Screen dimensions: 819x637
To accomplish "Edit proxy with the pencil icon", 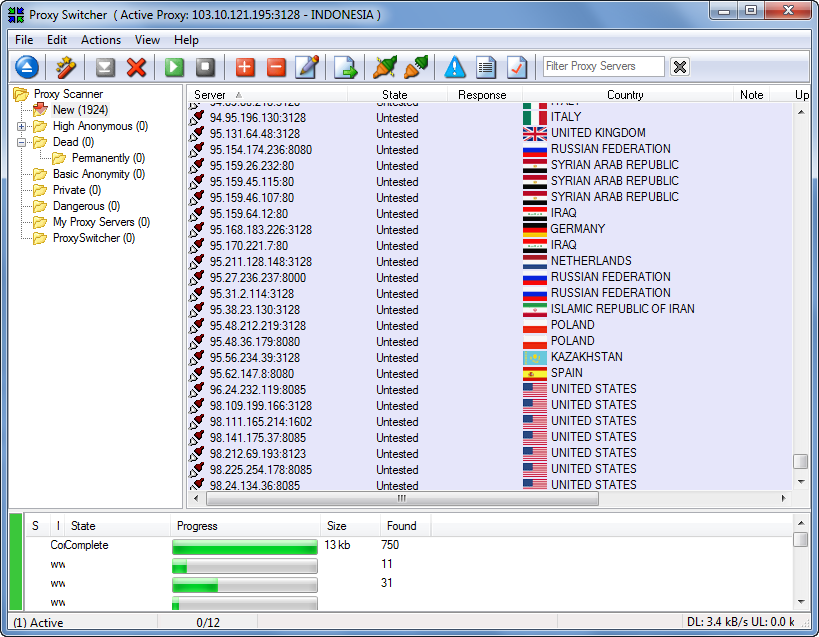I will (307, 67).
